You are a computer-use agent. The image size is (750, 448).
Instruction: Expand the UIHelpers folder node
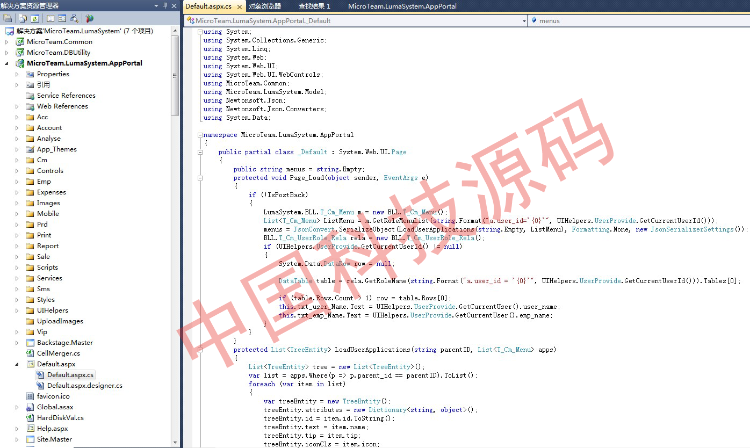17,310
